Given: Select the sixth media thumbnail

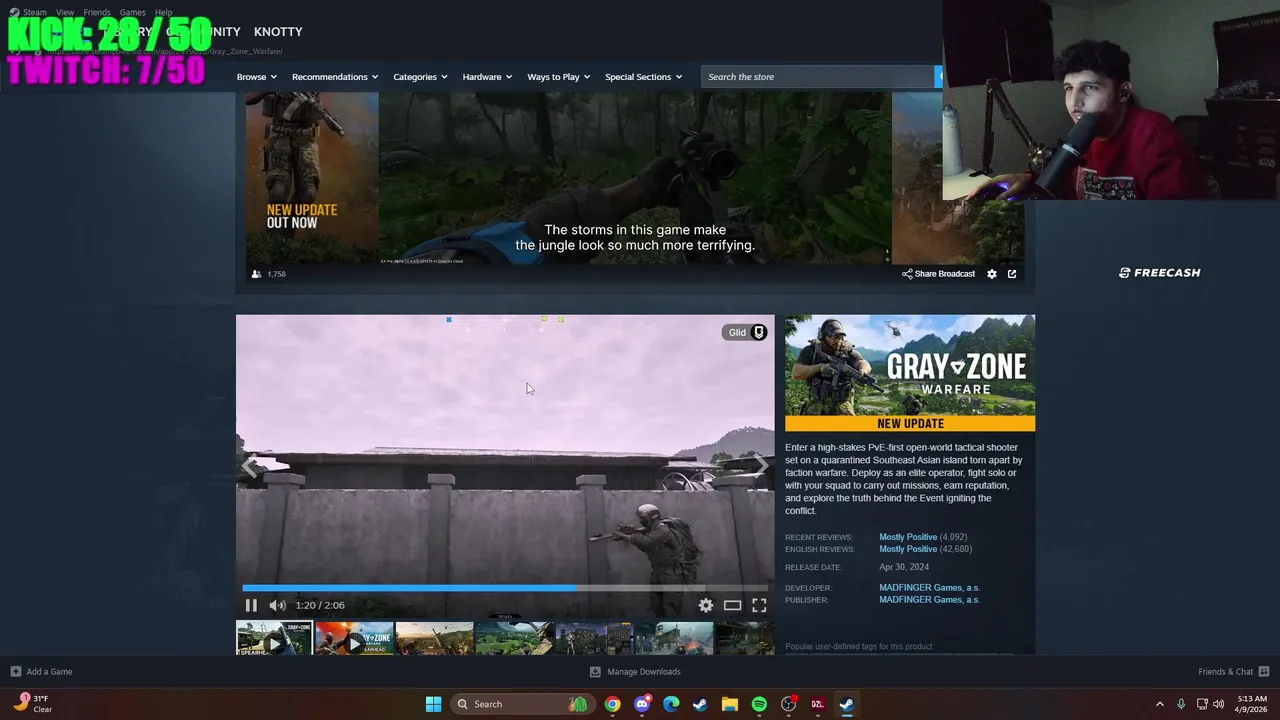Looking at the screenshot, I should [674, 638].
